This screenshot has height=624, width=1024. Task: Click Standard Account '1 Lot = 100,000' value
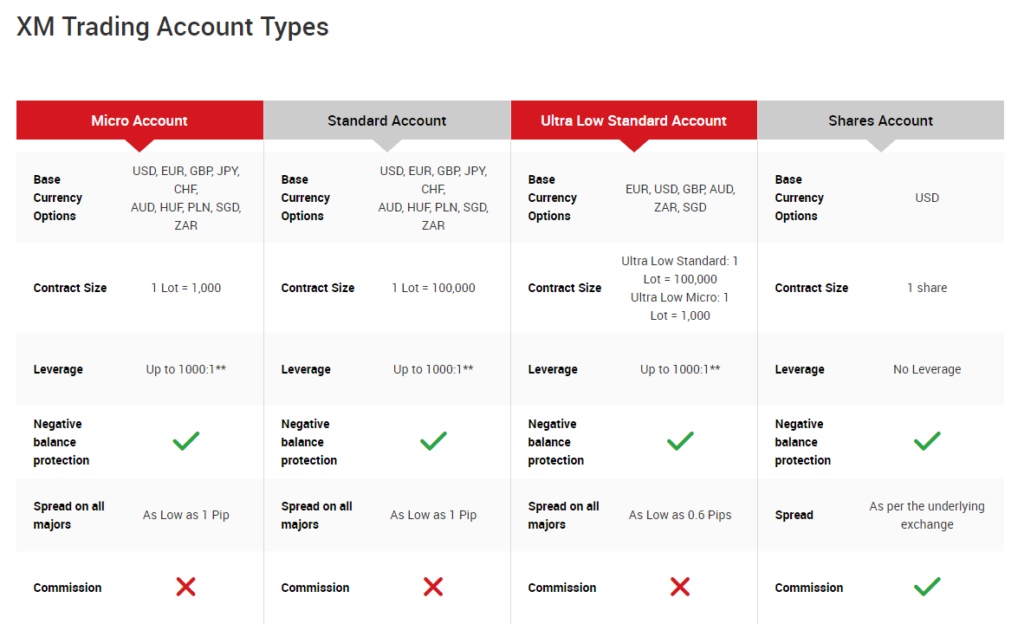pos(434,288)
